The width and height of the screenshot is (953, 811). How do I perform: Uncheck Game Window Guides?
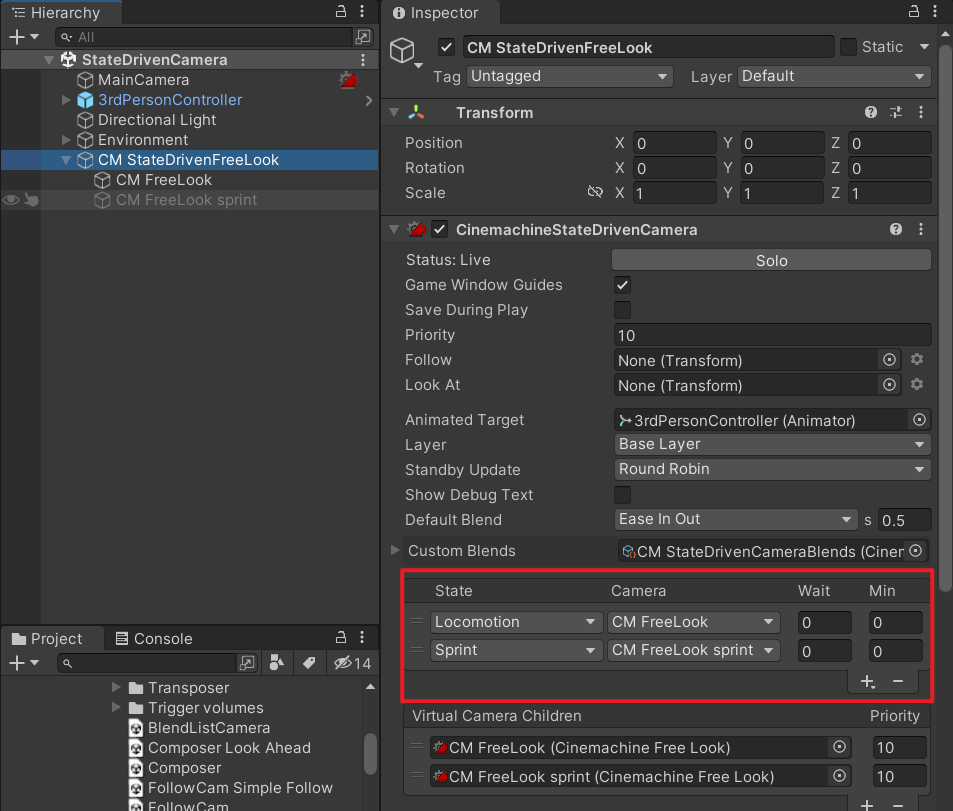(622, 285)
